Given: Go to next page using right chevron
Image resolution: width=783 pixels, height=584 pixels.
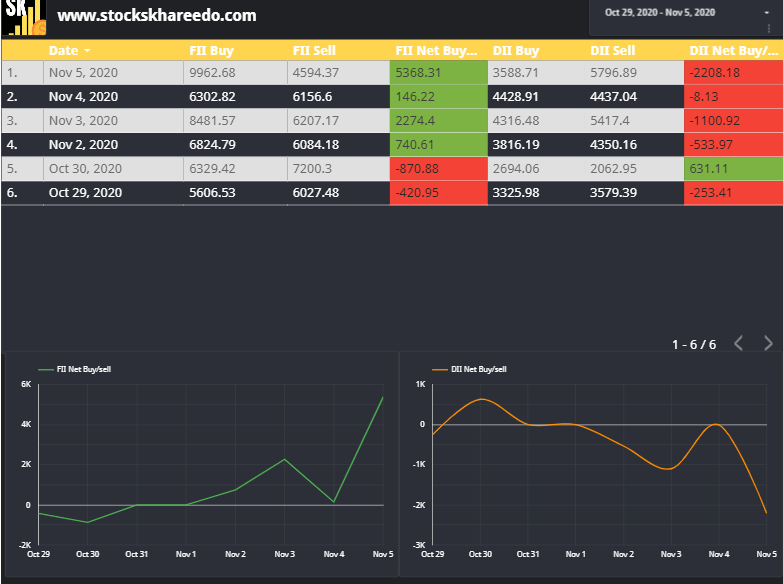Looking at the screenshot, I should [768, 343].
